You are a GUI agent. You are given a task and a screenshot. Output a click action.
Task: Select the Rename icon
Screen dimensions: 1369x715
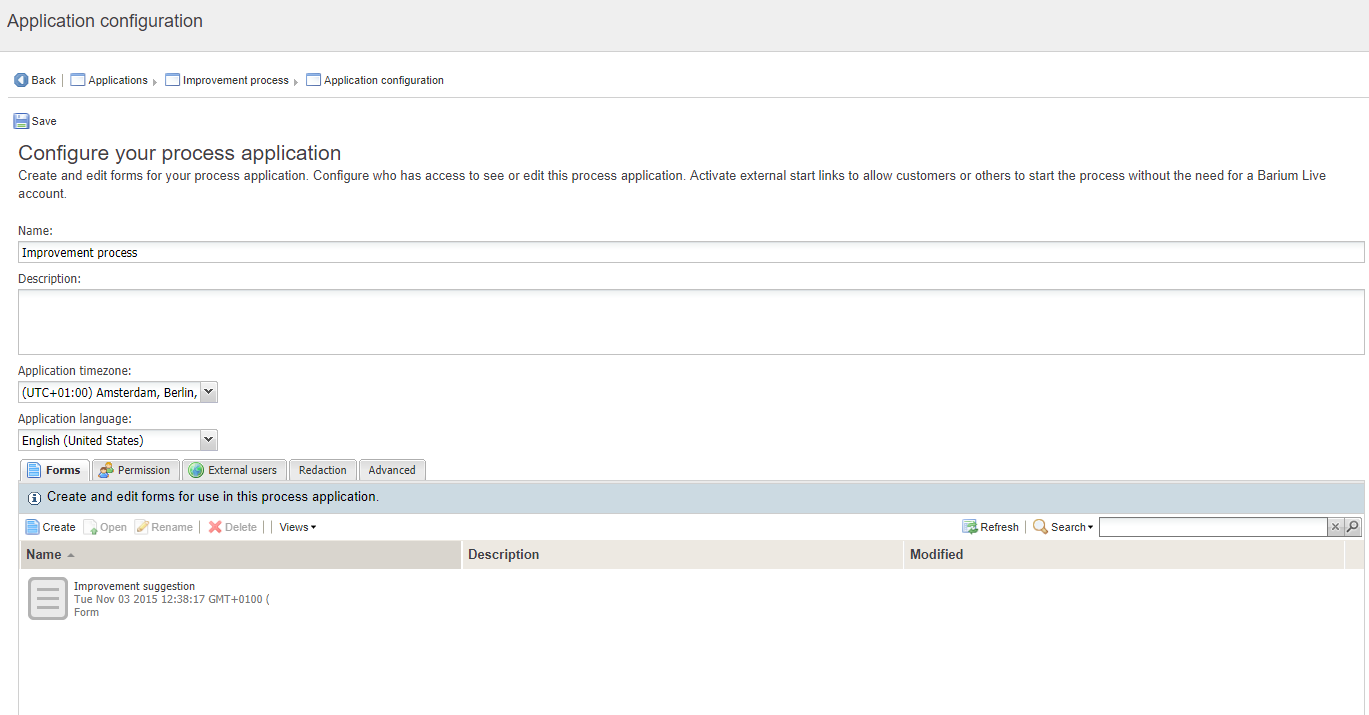[x=144, y=526]
